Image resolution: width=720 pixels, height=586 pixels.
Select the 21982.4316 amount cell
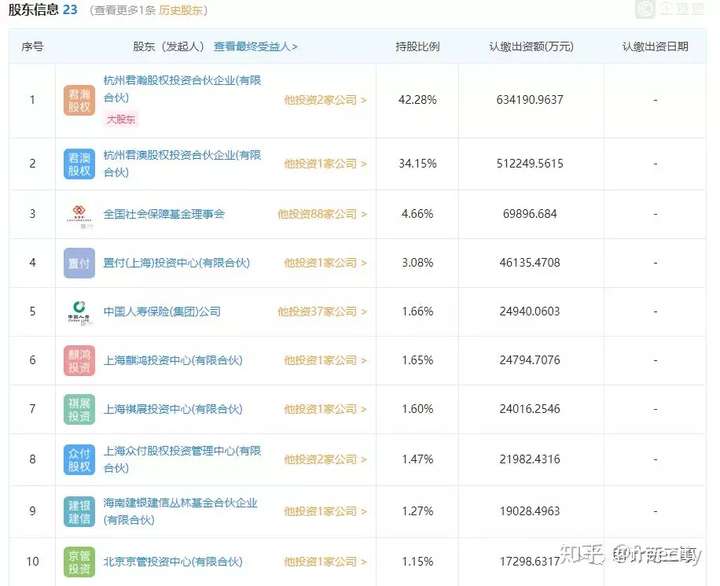coord(530,459)
